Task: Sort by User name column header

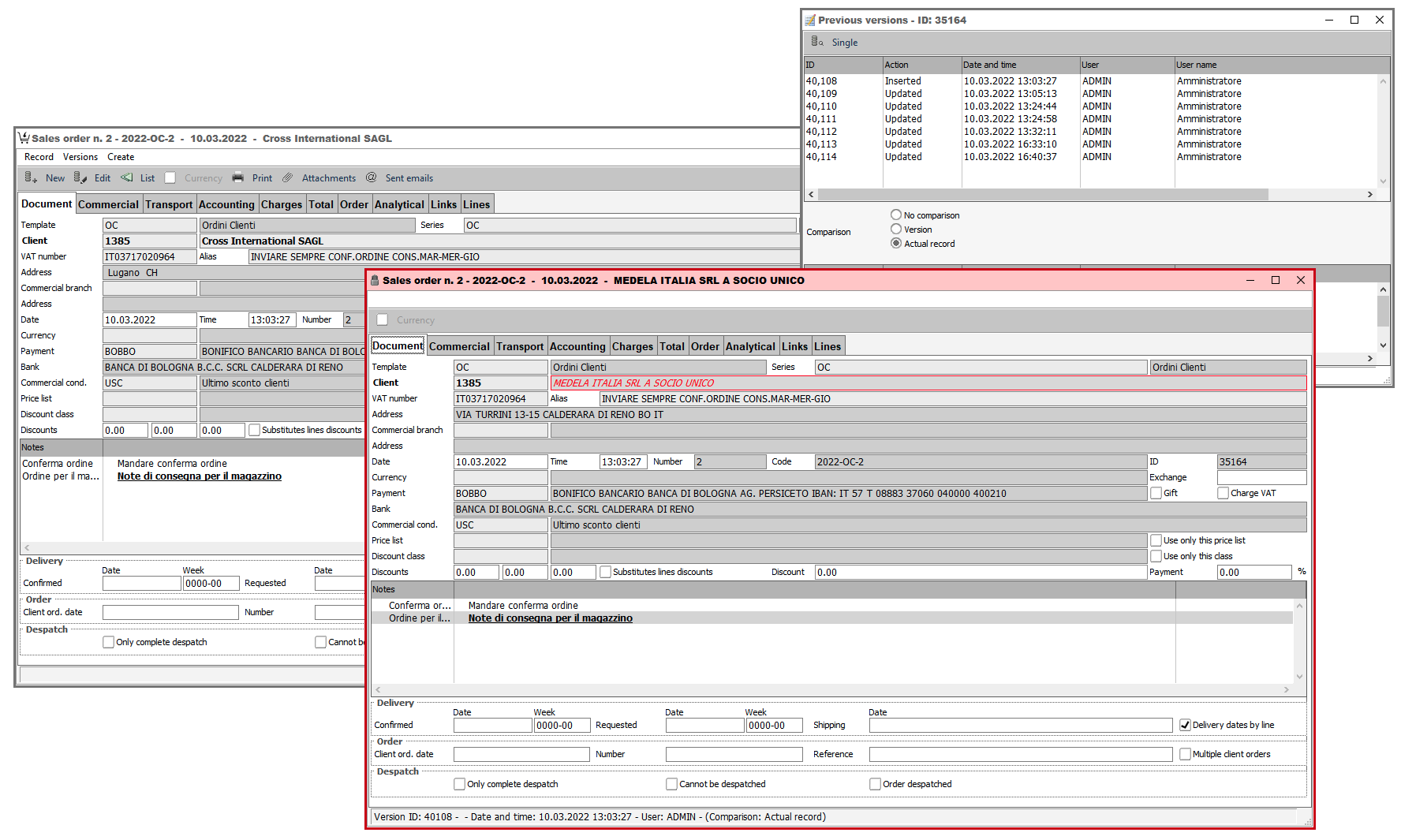Action: pos(1282,65)
